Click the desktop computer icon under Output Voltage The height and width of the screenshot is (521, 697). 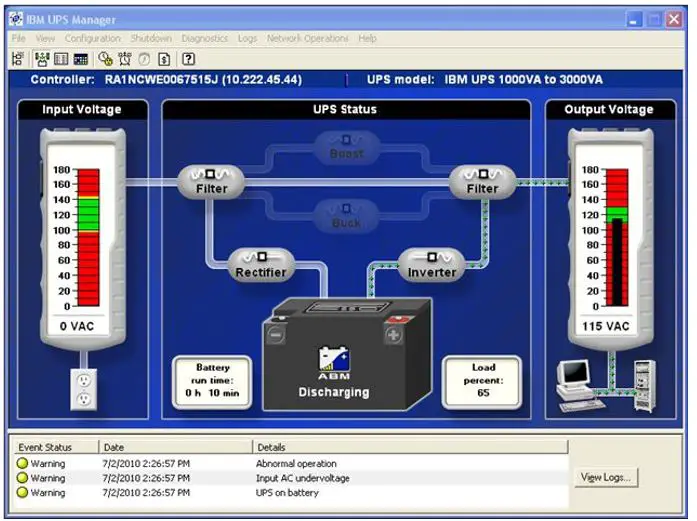pos(579,385)
